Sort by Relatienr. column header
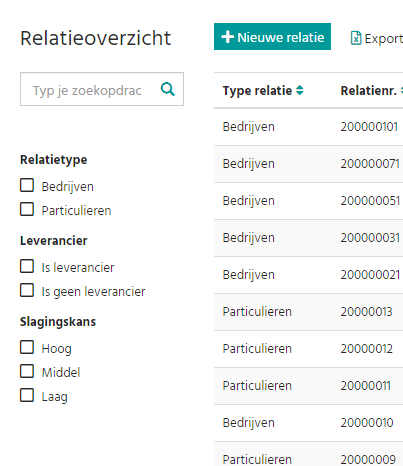This screenshot has height=466, width=403. [x=368, y=90]
